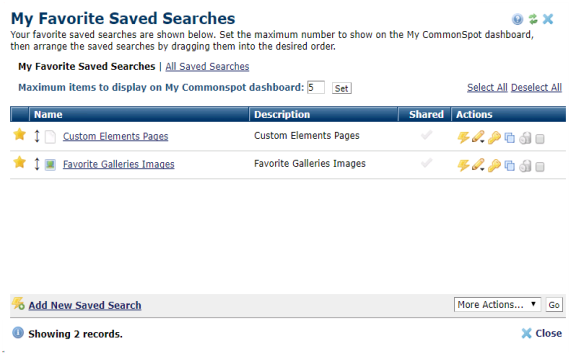This screenshot has width=576, height=360.
Task: Click delete icon for Favorite Galleries Images
Action: 525,166
